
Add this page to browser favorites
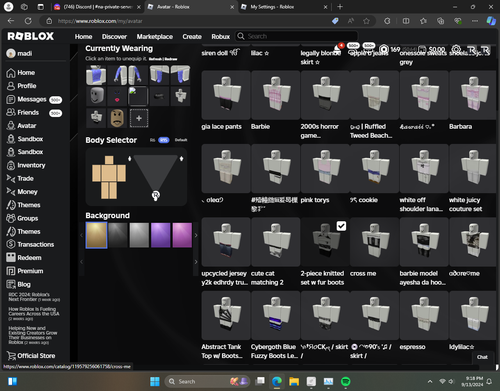[366, 21]
